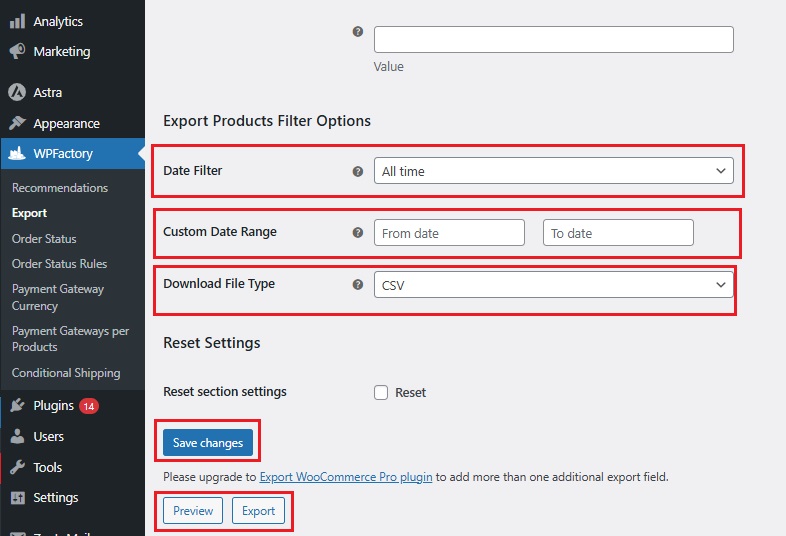Click the Plugins update count badge 14
This screenshot has height=536, width=786.
89,406
